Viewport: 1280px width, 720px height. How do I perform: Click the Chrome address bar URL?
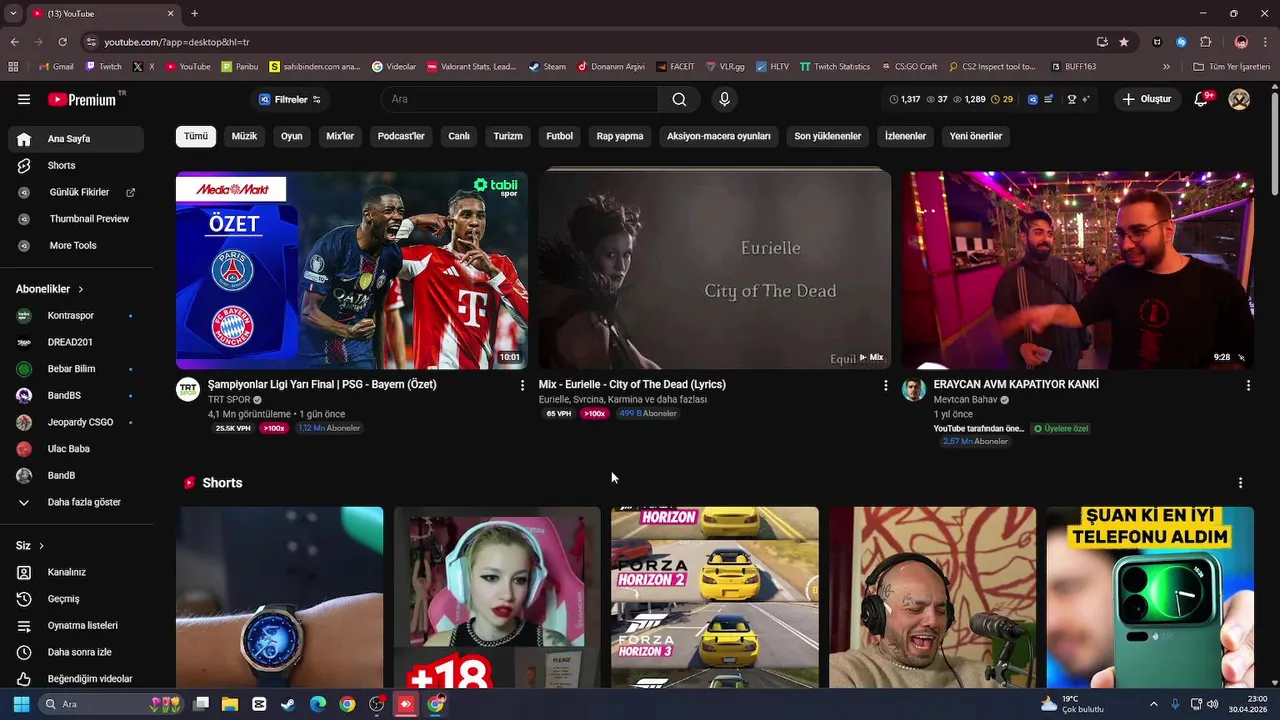(x=177, y=42)
